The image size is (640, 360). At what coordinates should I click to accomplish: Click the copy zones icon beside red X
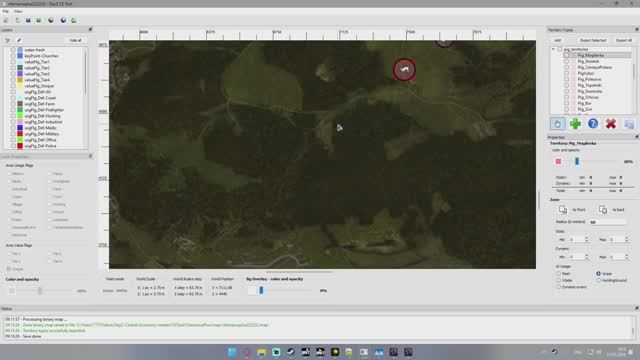(x=629, y=123)
